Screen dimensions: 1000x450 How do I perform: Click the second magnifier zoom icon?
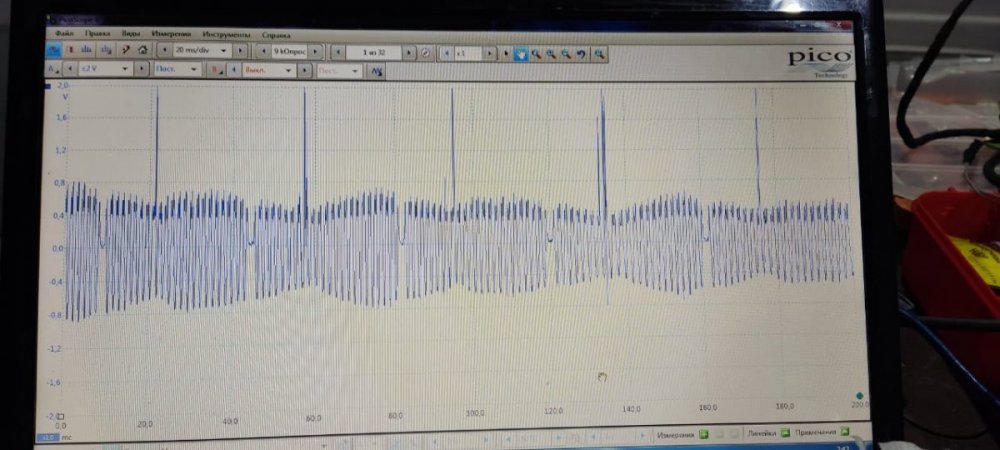[551, 53]
